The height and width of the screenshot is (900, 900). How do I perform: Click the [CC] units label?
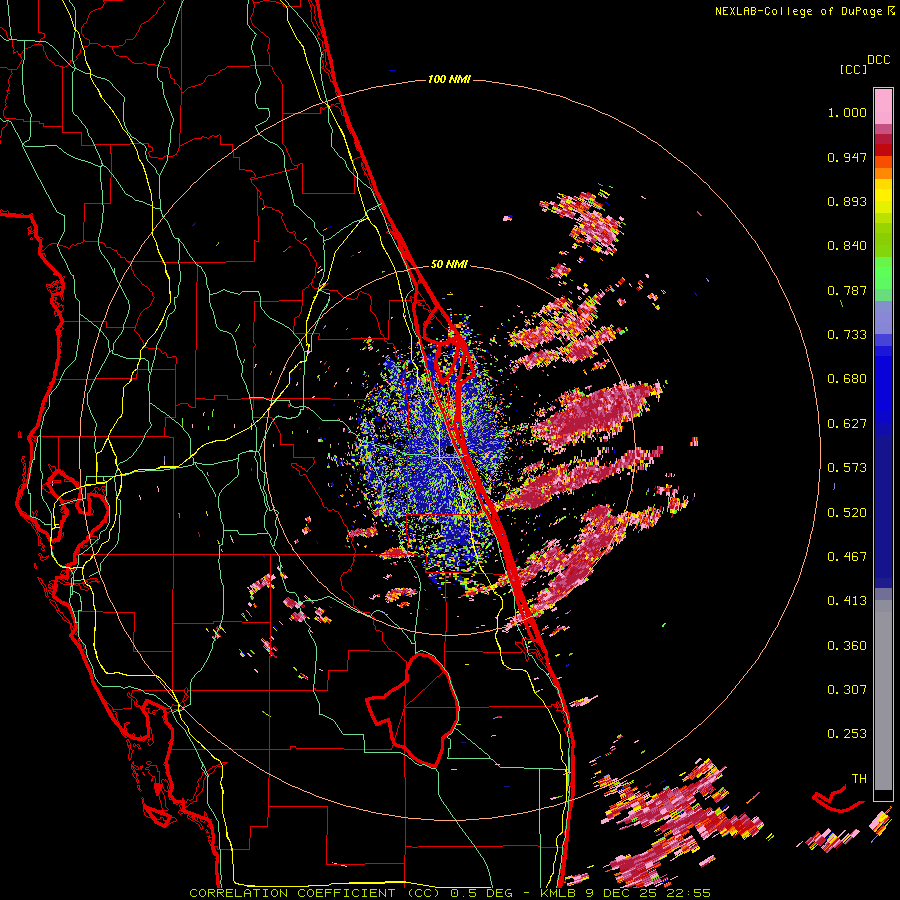coord(853,69)
